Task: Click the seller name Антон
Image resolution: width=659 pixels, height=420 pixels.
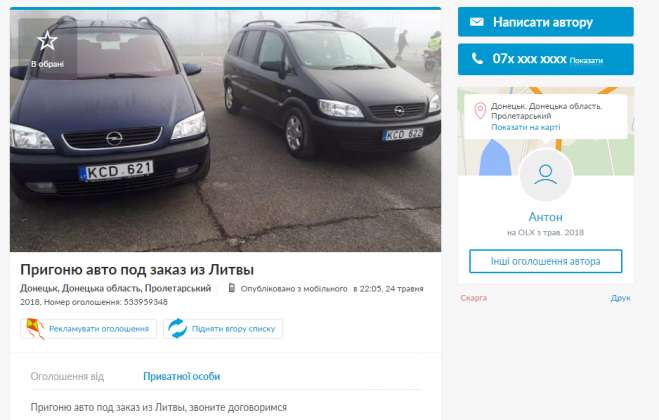Action: pyautogui.click(x=546, y=217)
